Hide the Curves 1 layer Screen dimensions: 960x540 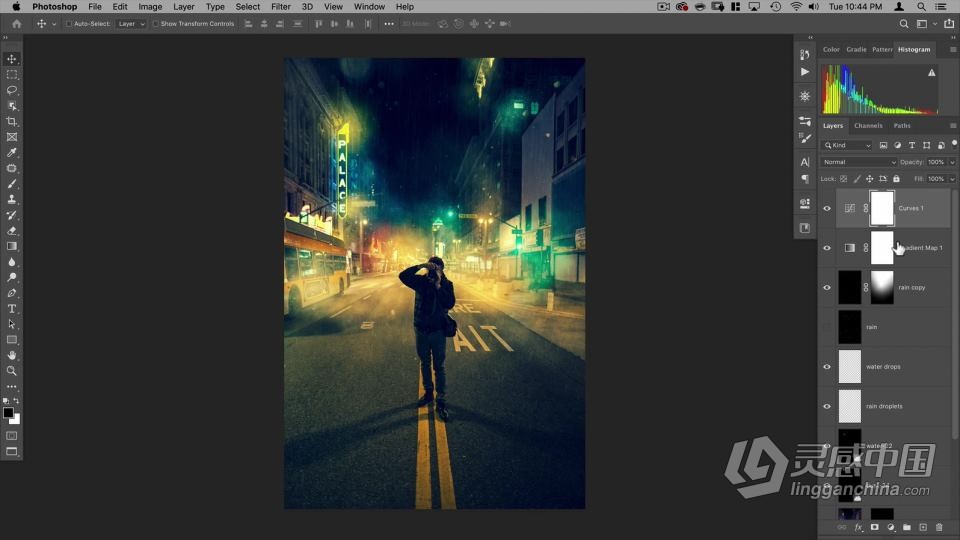coord(827,208)
